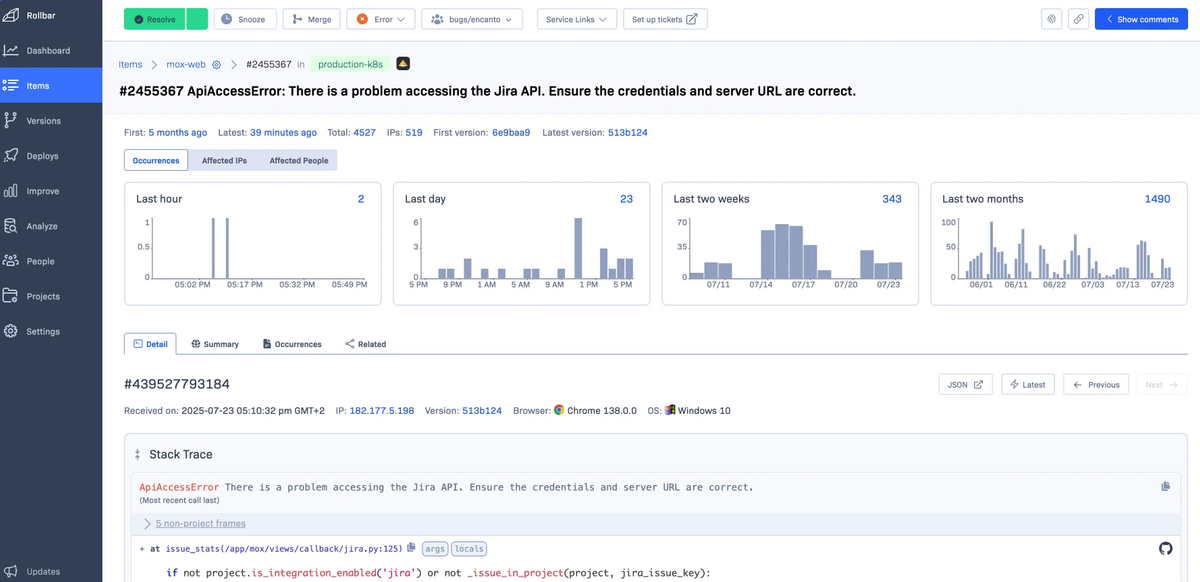Viewport: 1200px width, 582px height.
Task: Open the bugs/encanto owner dropdown
Action: pyautogui.click(x=471, y=19)
